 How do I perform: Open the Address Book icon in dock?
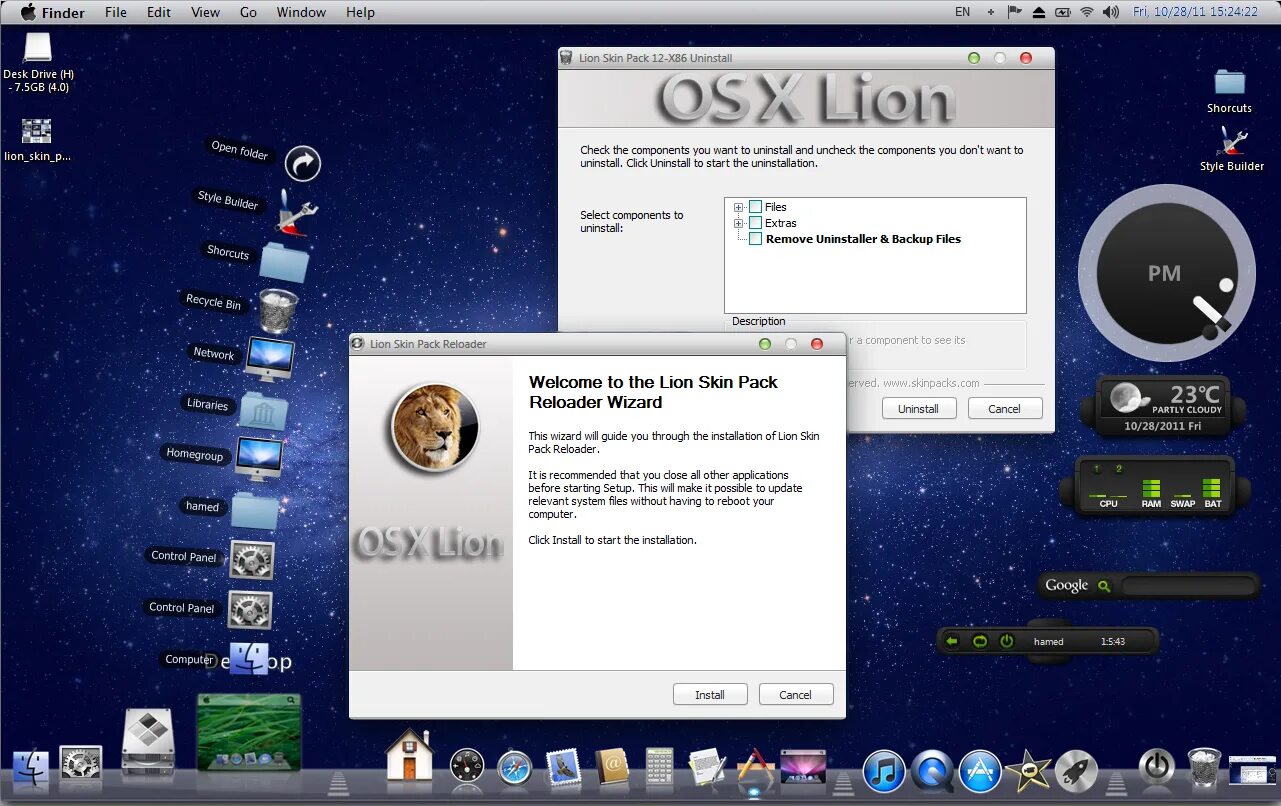click(612, 766)
